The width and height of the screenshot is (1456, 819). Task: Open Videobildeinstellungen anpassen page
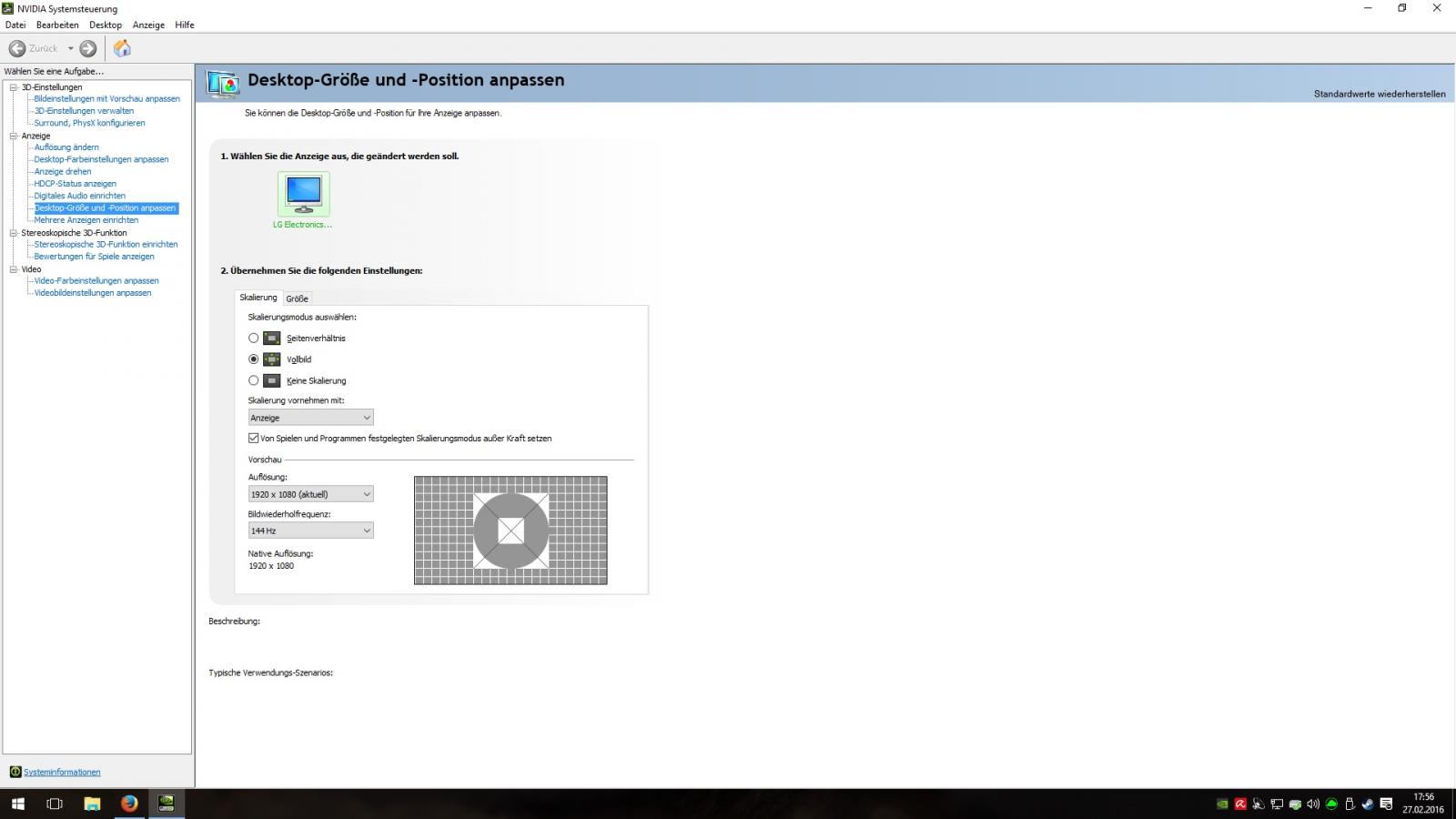point(93,293)
